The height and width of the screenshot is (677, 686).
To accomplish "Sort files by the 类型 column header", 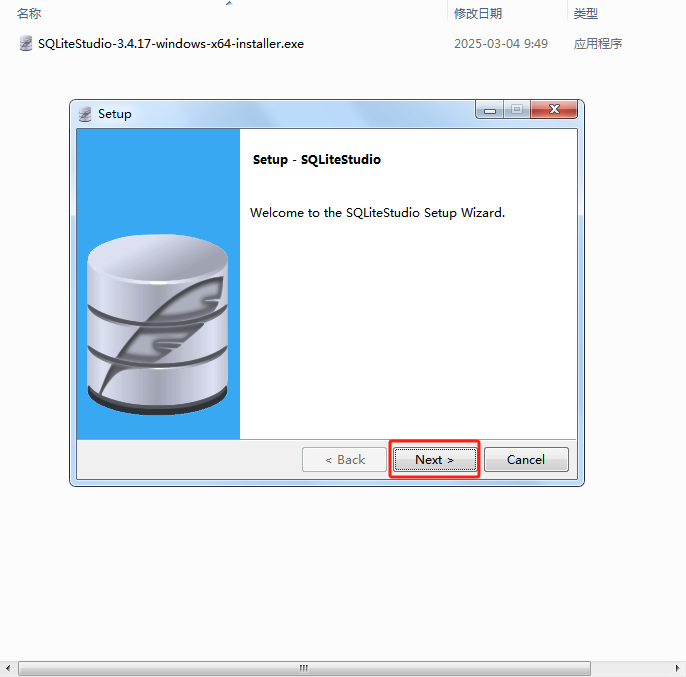I will coord(585,14).
